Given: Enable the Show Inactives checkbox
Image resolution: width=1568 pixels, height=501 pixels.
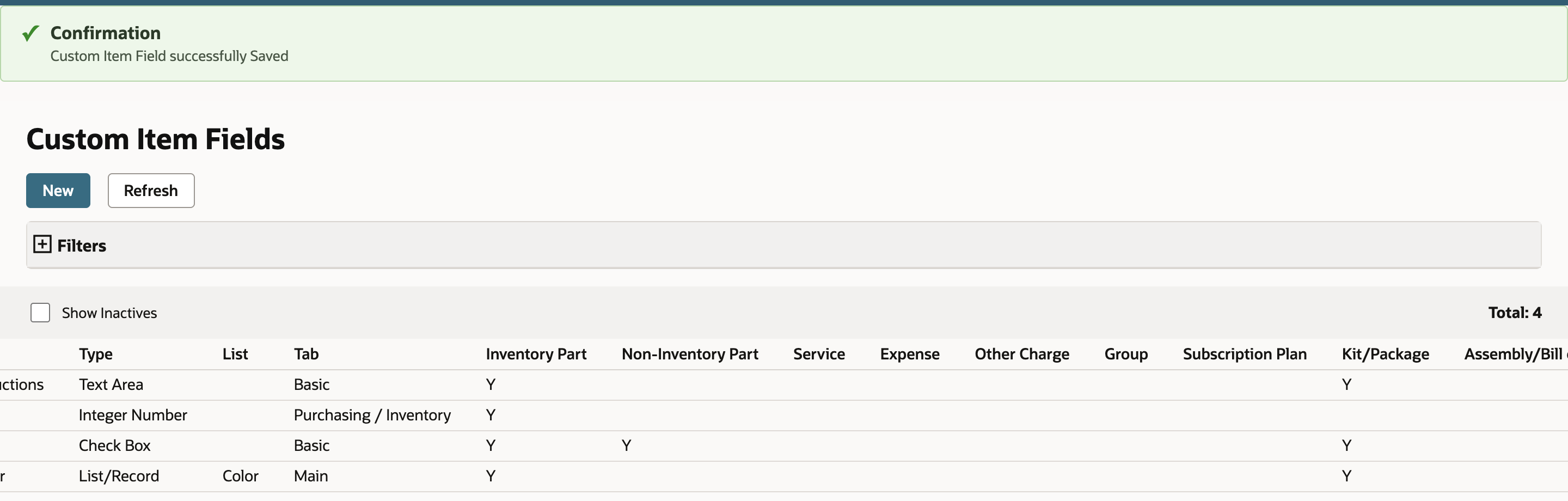Looking at the screenshot, I should click(x=40, y=313).
